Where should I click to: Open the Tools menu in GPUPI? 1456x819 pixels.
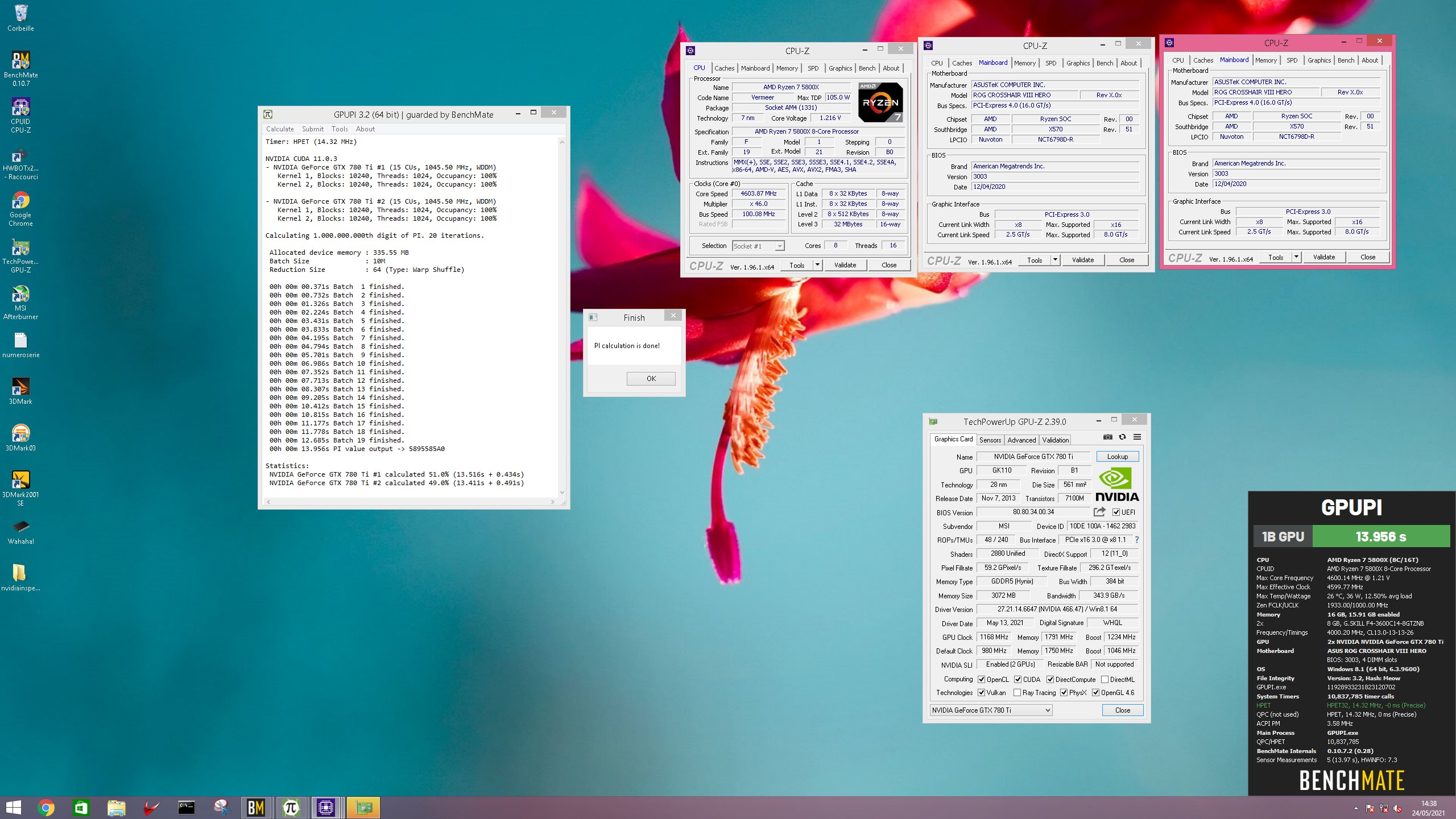[x=340, y=129]
